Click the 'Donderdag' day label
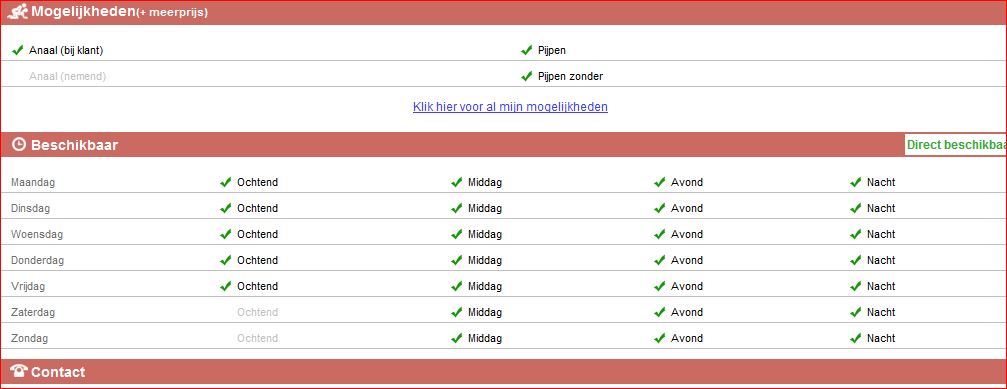The height and width of the screenshot is (389, 1007). click(37, 260)
